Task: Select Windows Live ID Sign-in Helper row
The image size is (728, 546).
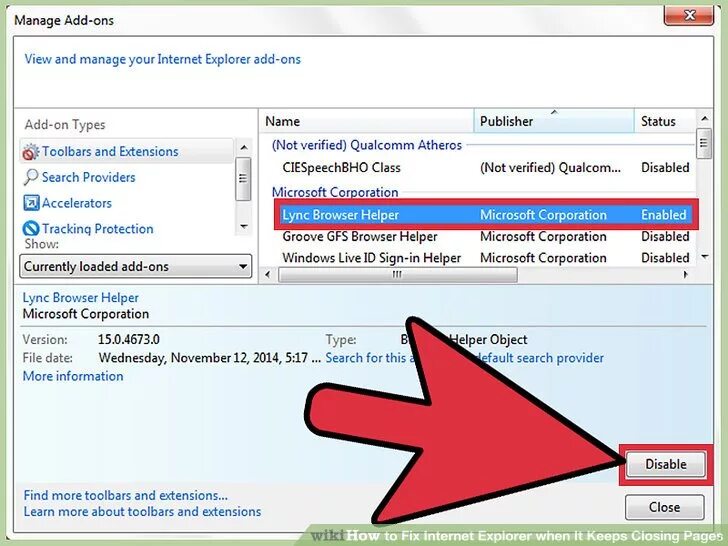Action: tap(486, 258)
